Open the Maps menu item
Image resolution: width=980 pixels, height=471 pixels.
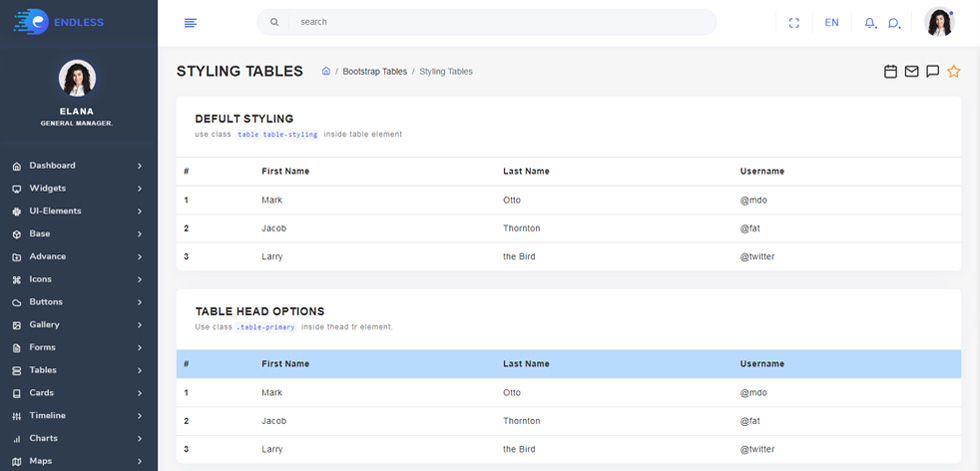pyautogui.click(x=79, y=461)
